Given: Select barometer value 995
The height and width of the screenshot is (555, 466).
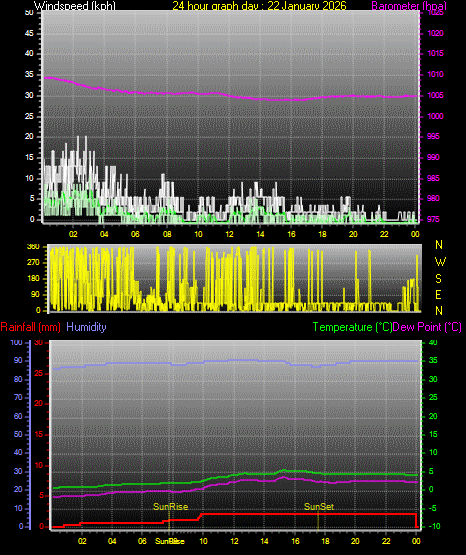Looking at the screenshot, I should pyautogui.click(x=433, y=136).
